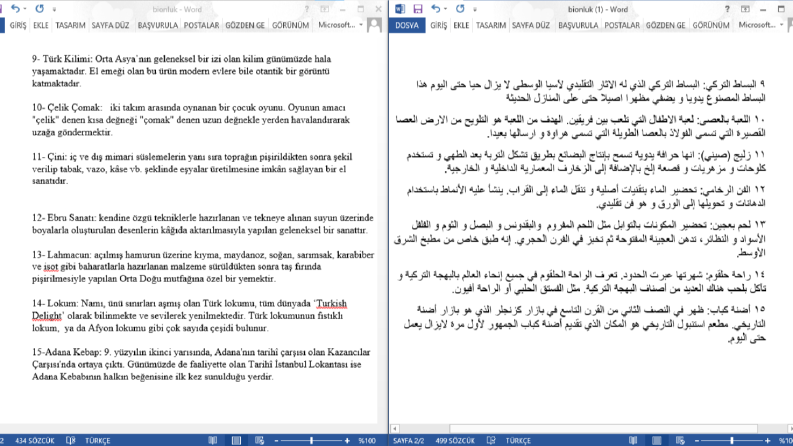This screenshot has height=446, width=793.
Task: Open GİRİŞ tab in right window
Action: [438, 25]
